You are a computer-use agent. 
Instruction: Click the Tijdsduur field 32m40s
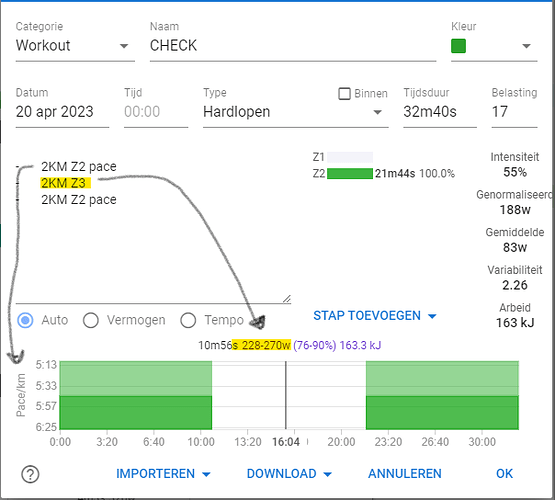440,112
